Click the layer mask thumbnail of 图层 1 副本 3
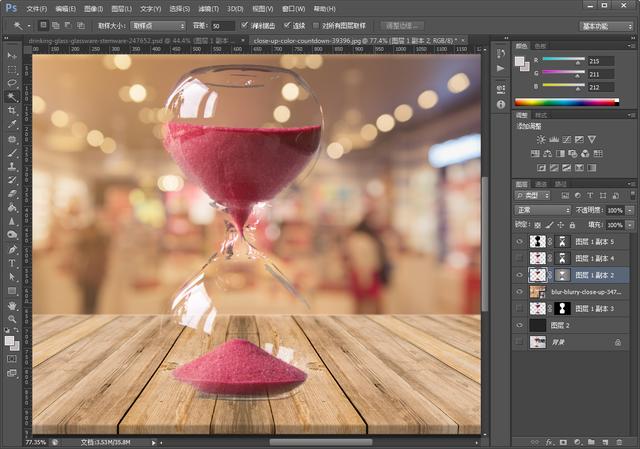The height and width of the screenshot is (449, 640). (562, 309)
